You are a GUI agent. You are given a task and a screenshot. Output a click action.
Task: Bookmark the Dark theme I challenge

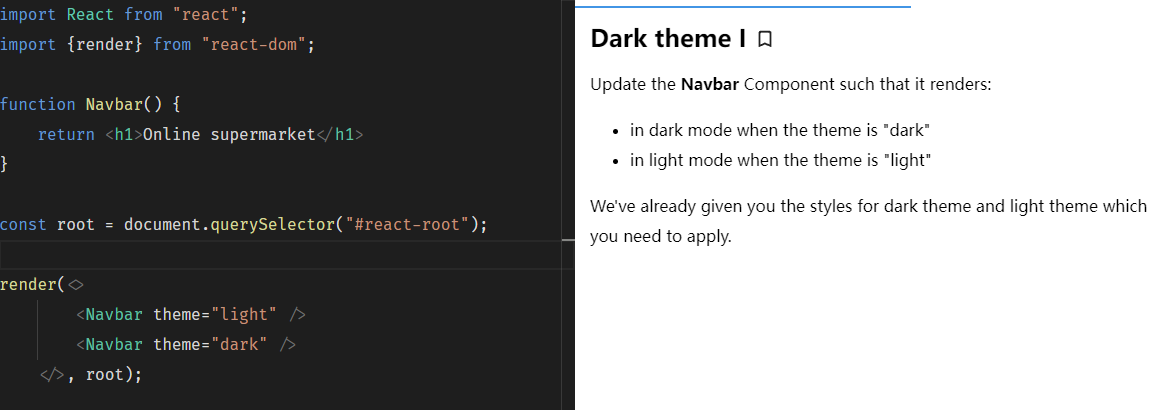(765, 40)
